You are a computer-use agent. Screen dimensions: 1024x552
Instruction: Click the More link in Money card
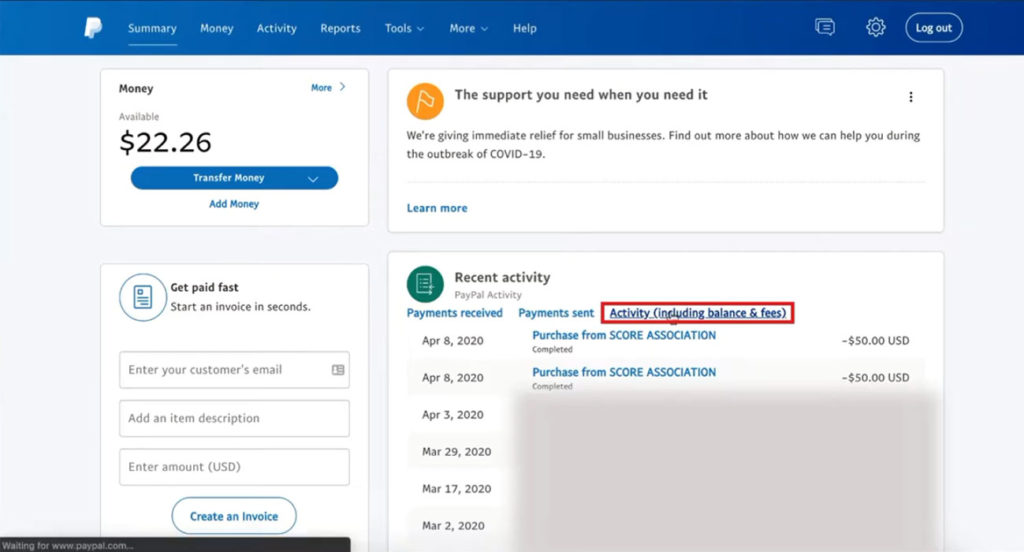(321, 88)
